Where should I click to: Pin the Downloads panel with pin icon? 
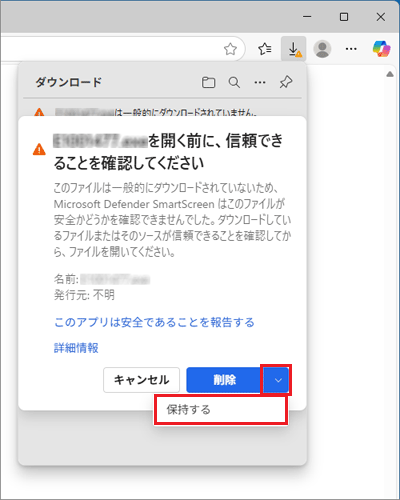286,82
